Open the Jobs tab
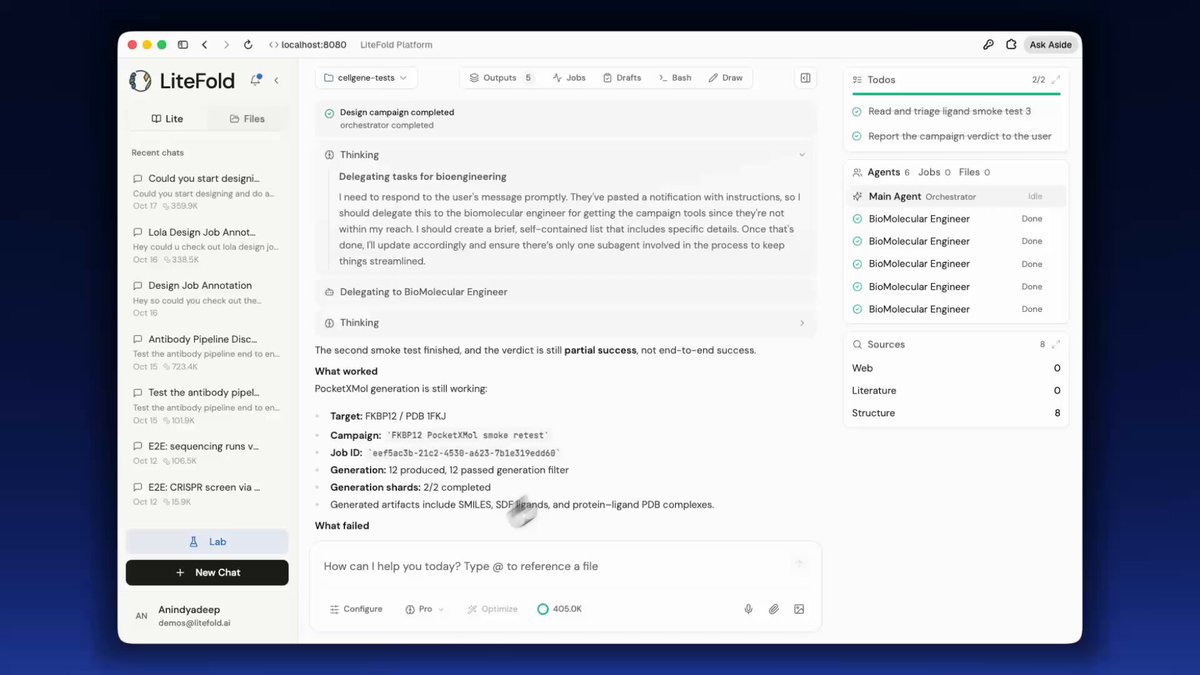Screen dimensions: 1200x675 [x=569, y=77]
